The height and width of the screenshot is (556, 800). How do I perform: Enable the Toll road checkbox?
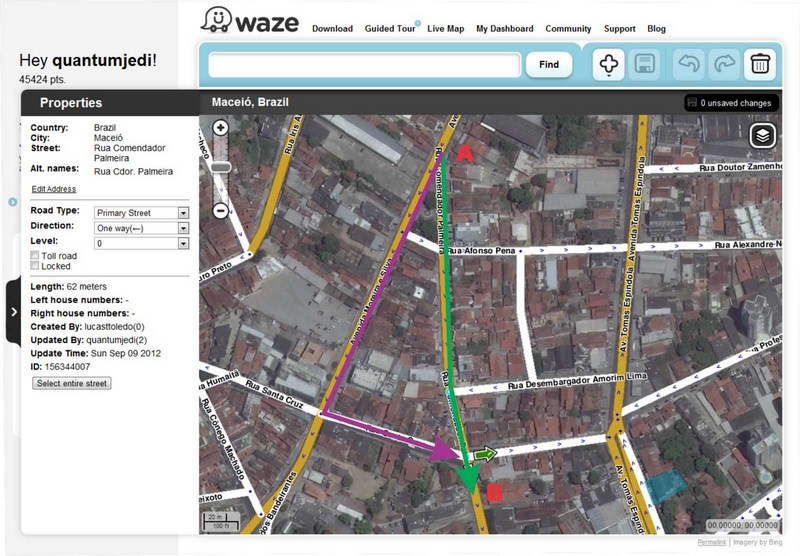[x=35, y=255]
